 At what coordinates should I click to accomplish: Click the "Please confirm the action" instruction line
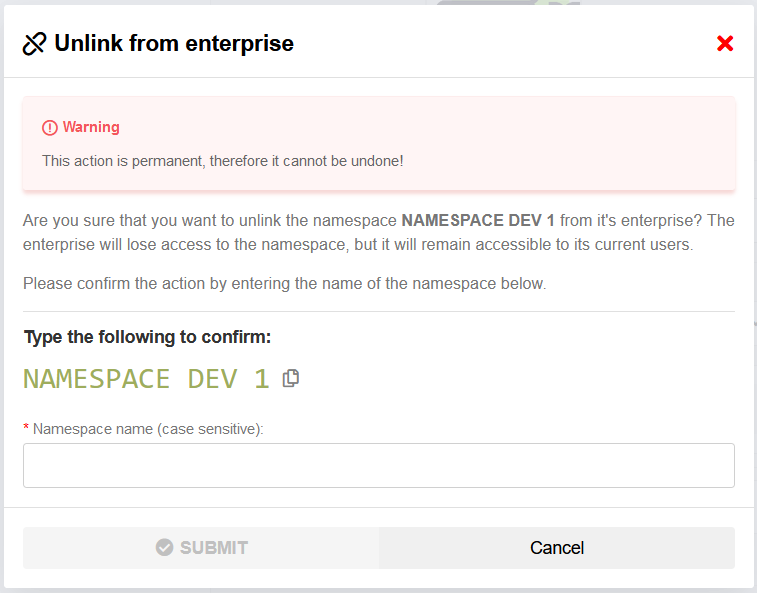point(285,283)
